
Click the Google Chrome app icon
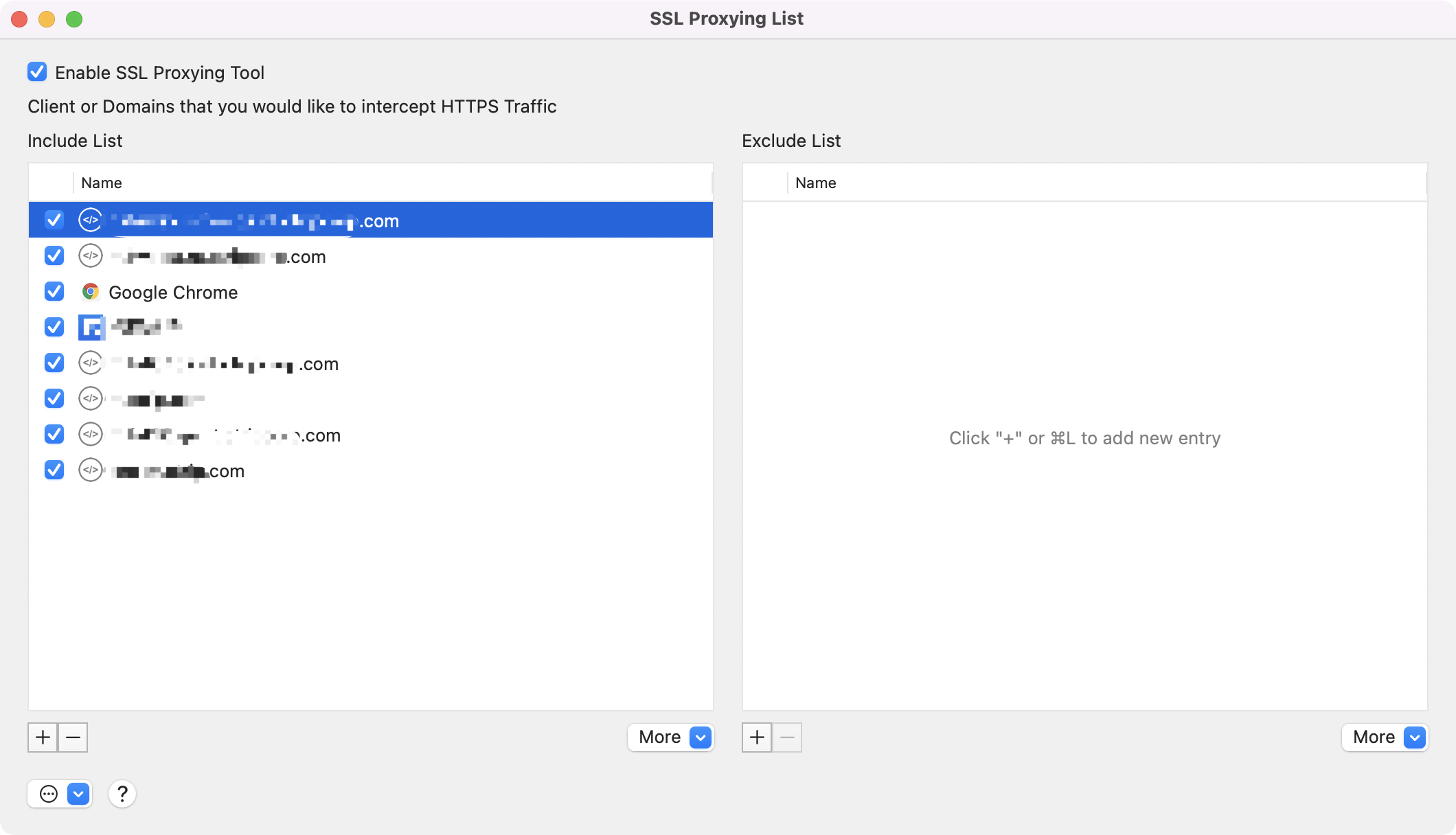90,292
